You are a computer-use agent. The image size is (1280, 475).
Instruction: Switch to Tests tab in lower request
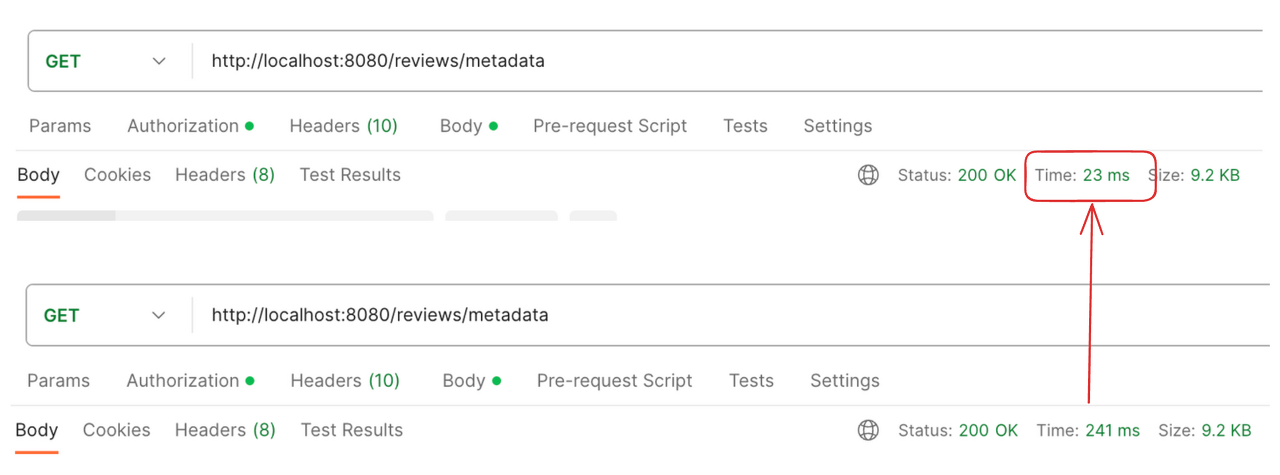click(x=751, y=381)
